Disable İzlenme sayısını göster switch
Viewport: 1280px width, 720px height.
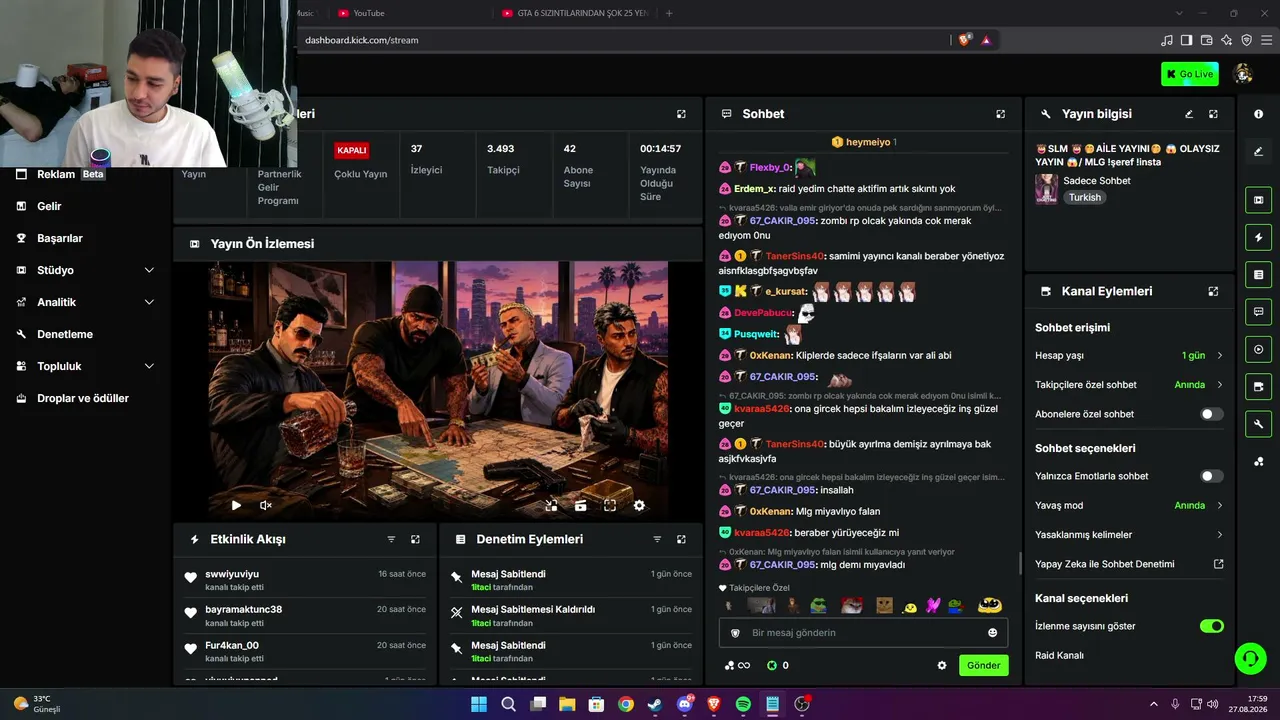click(1212, 626)
